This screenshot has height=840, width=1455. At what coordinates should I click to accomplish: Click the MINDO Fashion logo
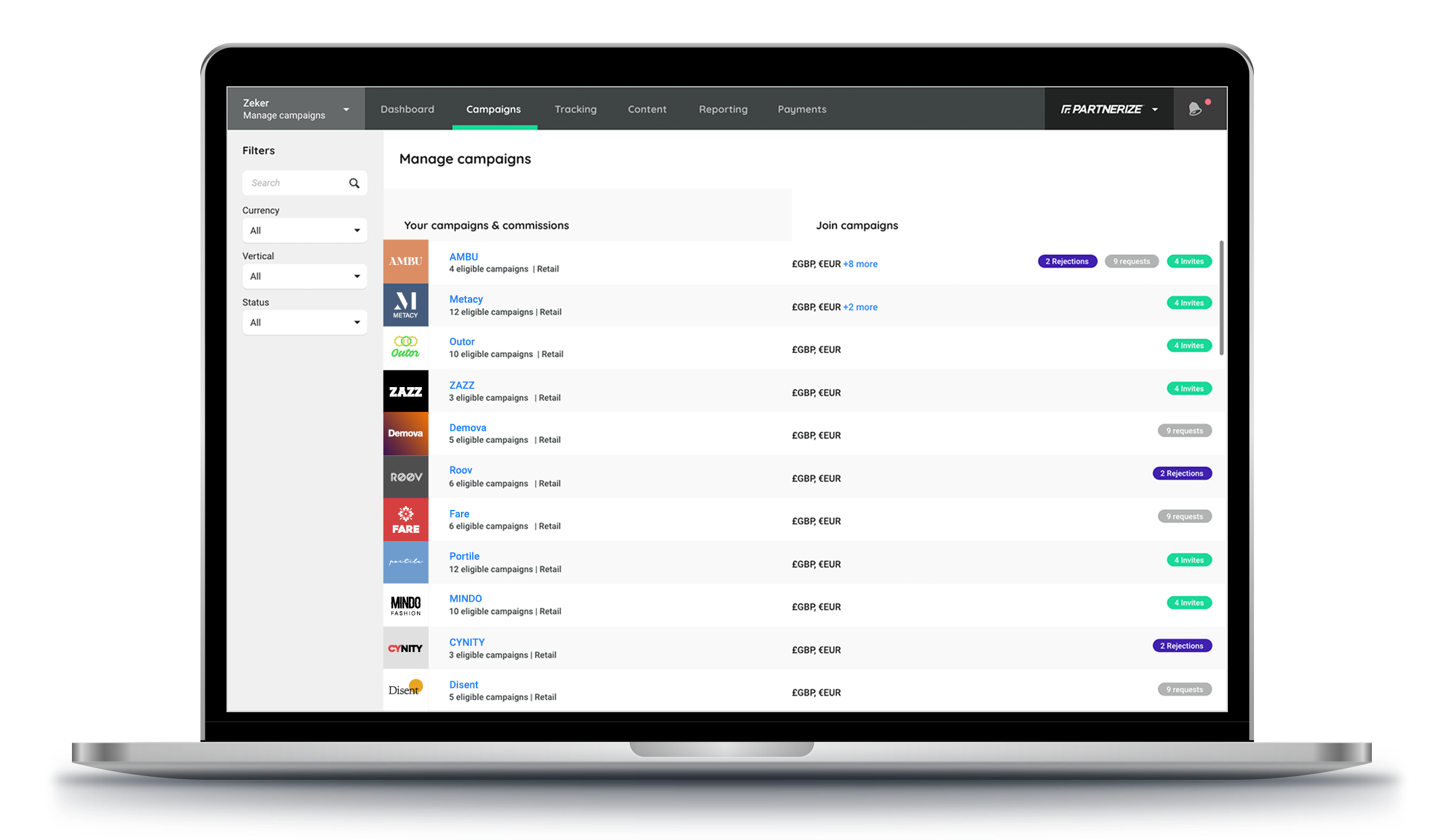click(405, 605)
